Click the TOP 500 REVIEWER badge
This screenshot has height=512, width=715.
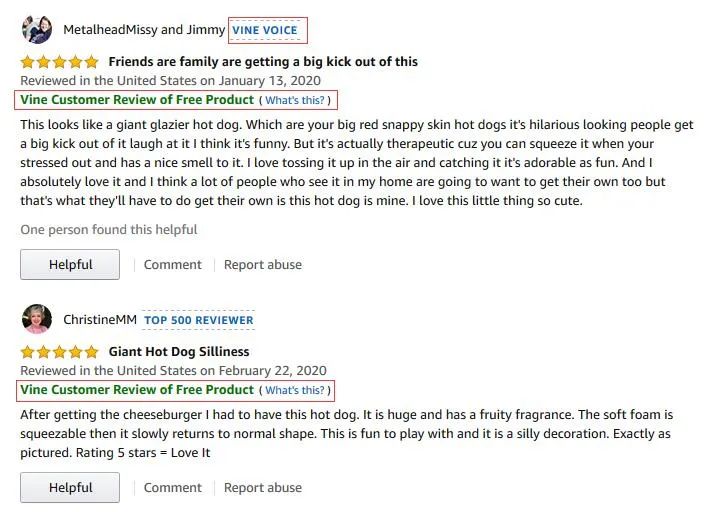coord(198,320)
